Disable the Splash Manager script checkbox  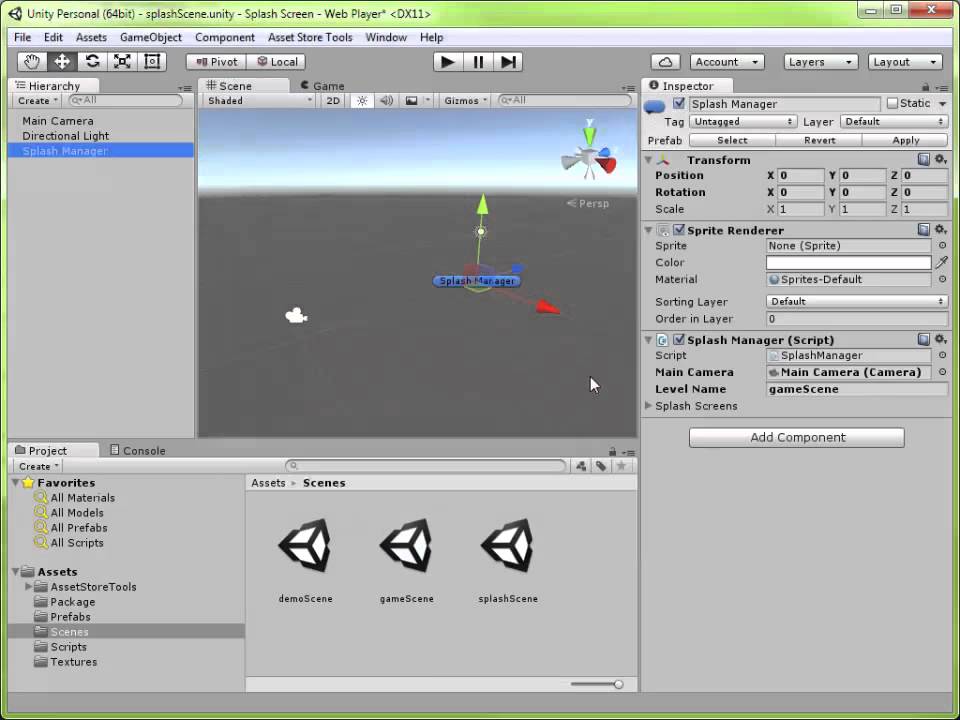(x=678, y=339)
